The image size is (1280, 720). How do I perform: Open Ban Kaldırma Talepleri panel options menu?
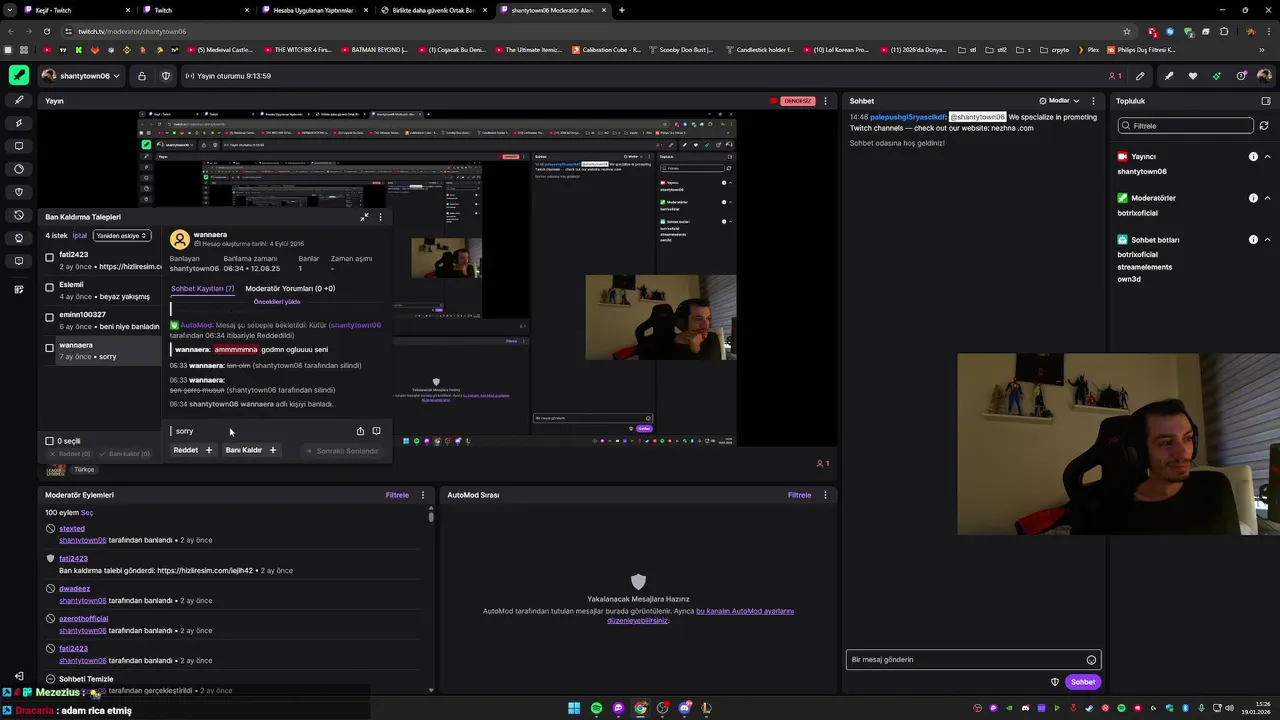tap(380, 217)
